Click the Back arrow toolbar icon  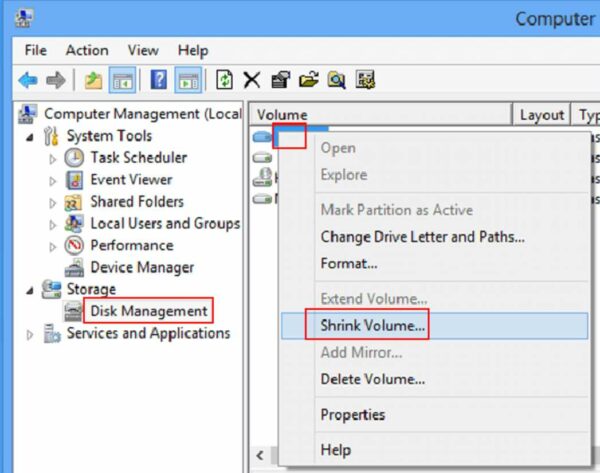(28, 80)
